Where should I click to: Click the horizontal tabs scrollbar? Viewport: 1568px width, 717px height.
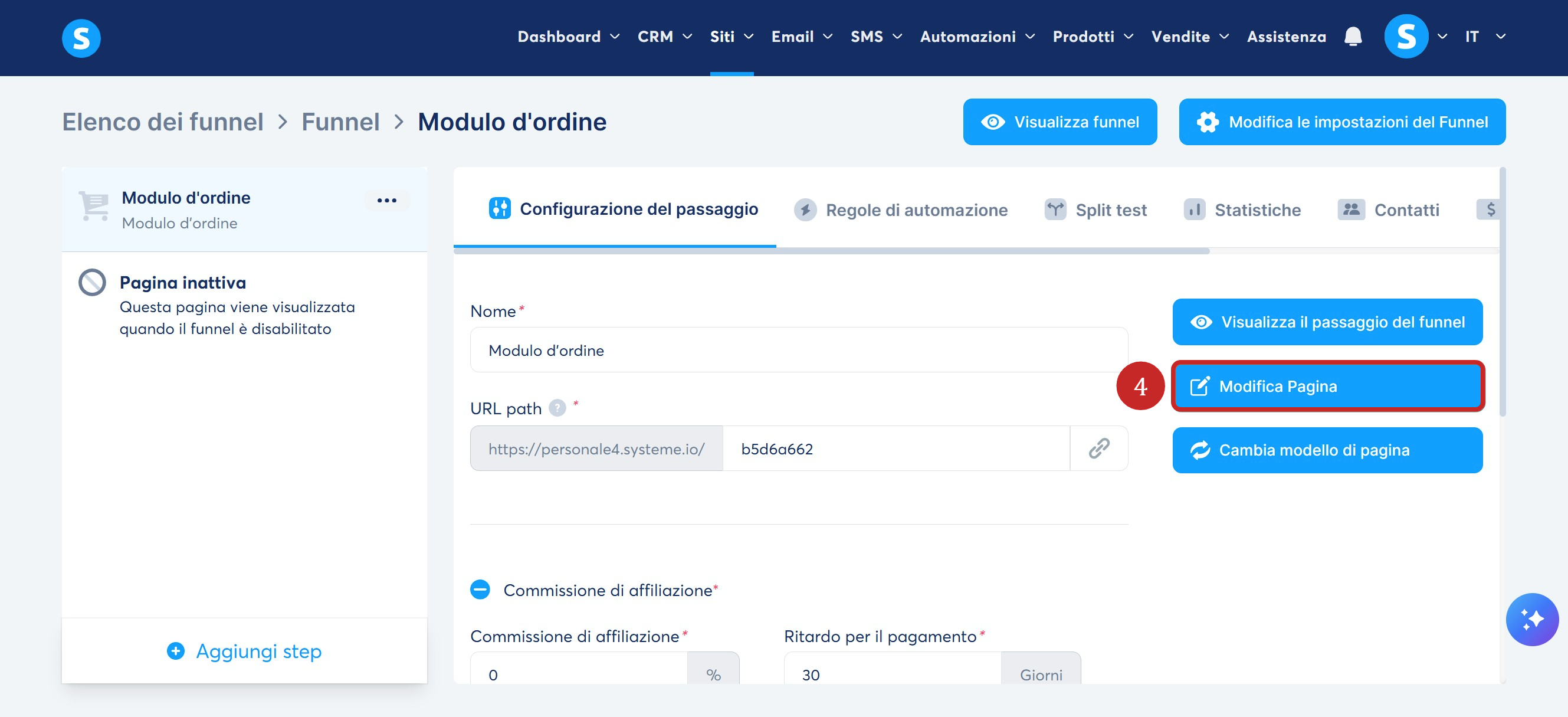(x=831, y=251)
